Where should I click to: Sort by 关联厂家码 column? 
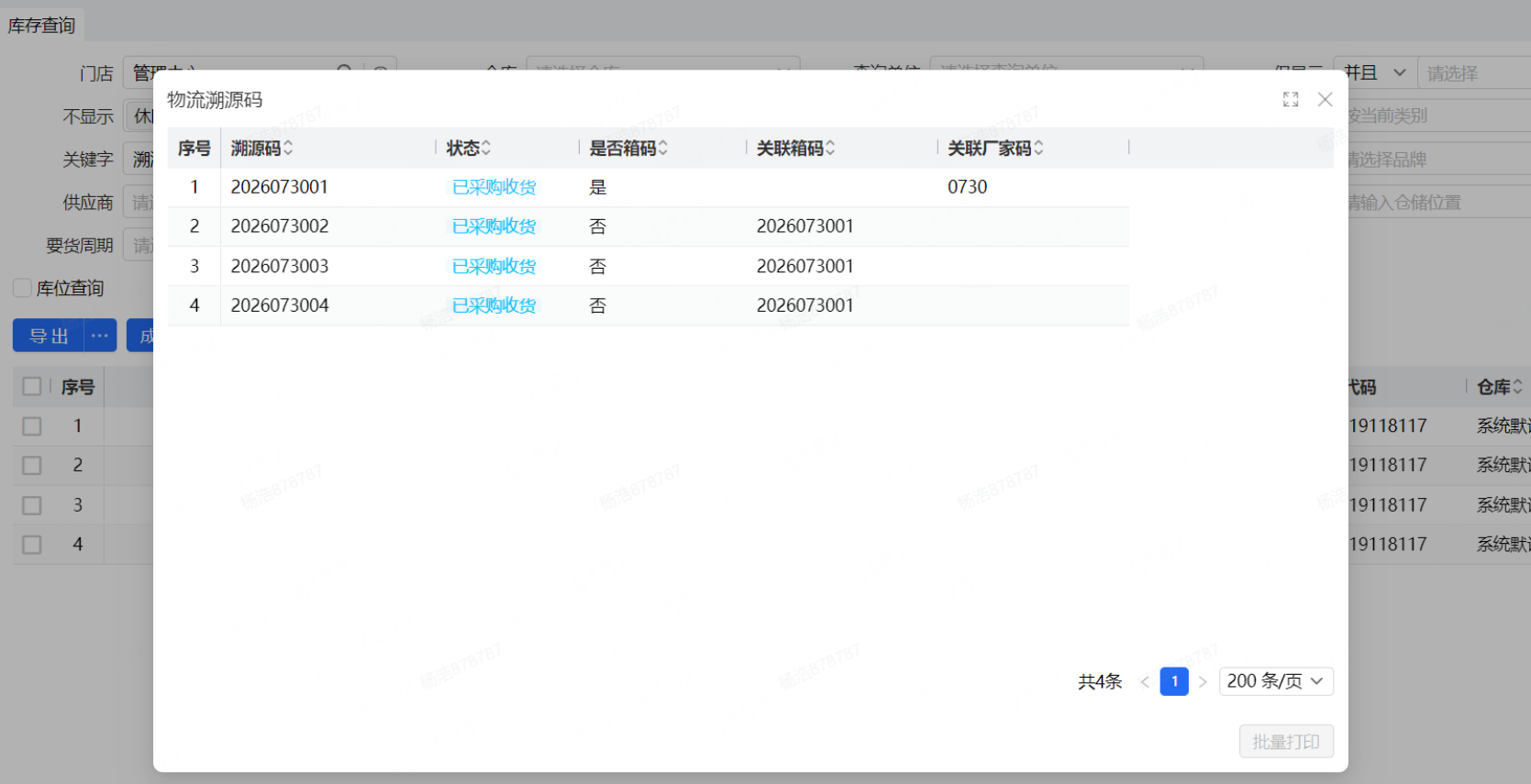(1038, 148)
